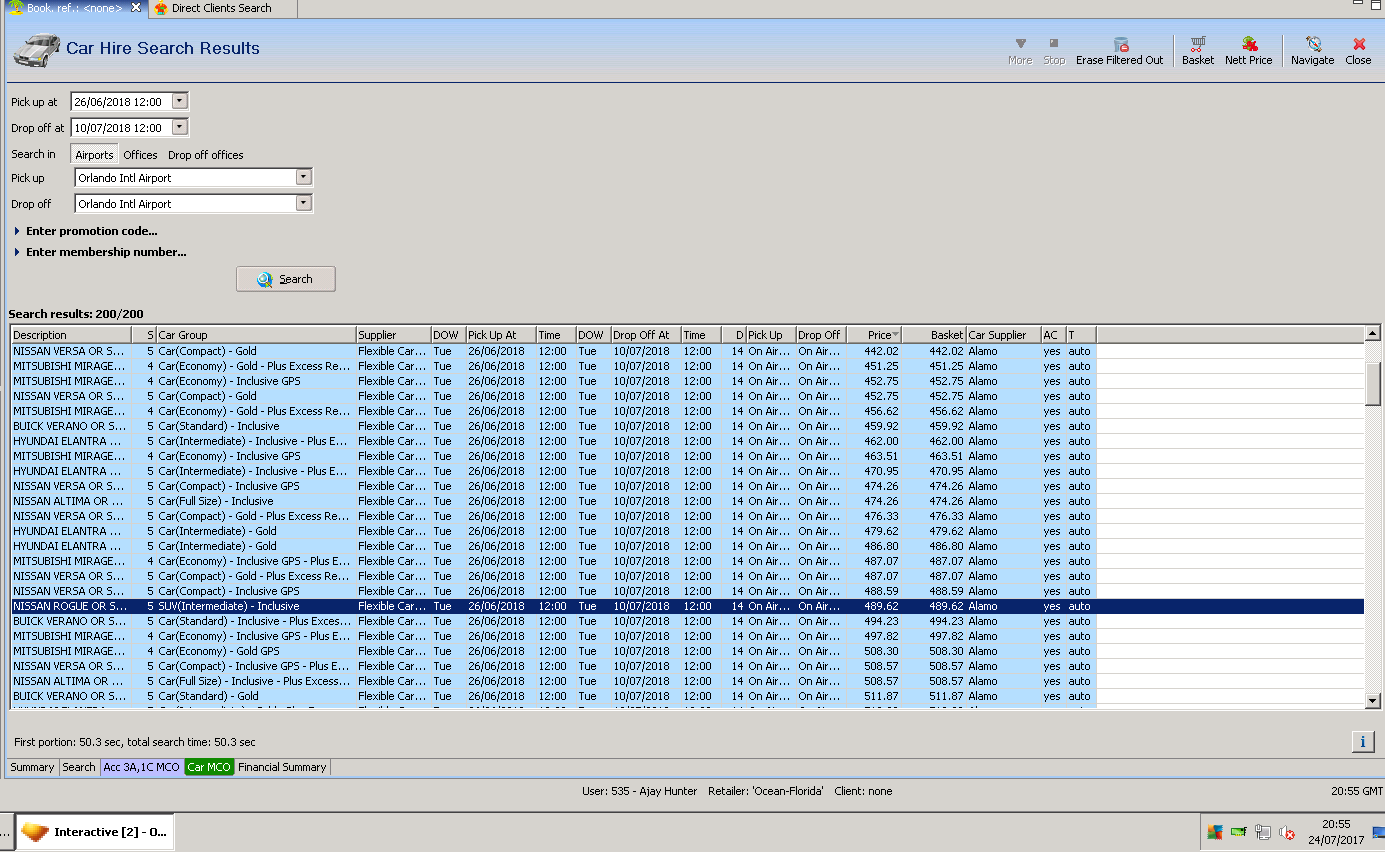
Task: Click the Search button
Action: pyautogui.click(x=285, y=279)
